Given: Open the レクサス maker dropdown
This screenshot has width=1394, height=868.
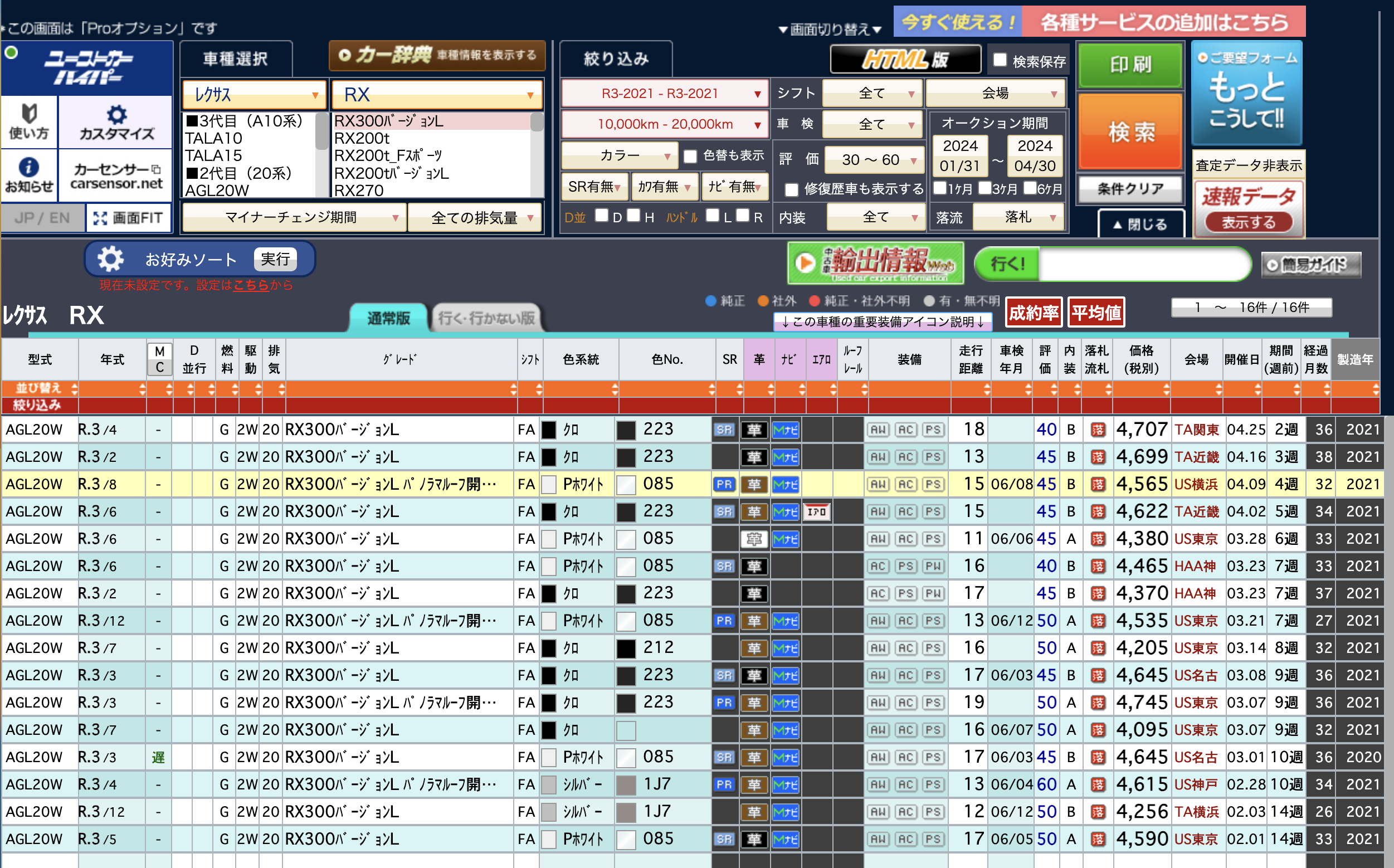Looking at the screenshot, I should click(x=255, y=95).
